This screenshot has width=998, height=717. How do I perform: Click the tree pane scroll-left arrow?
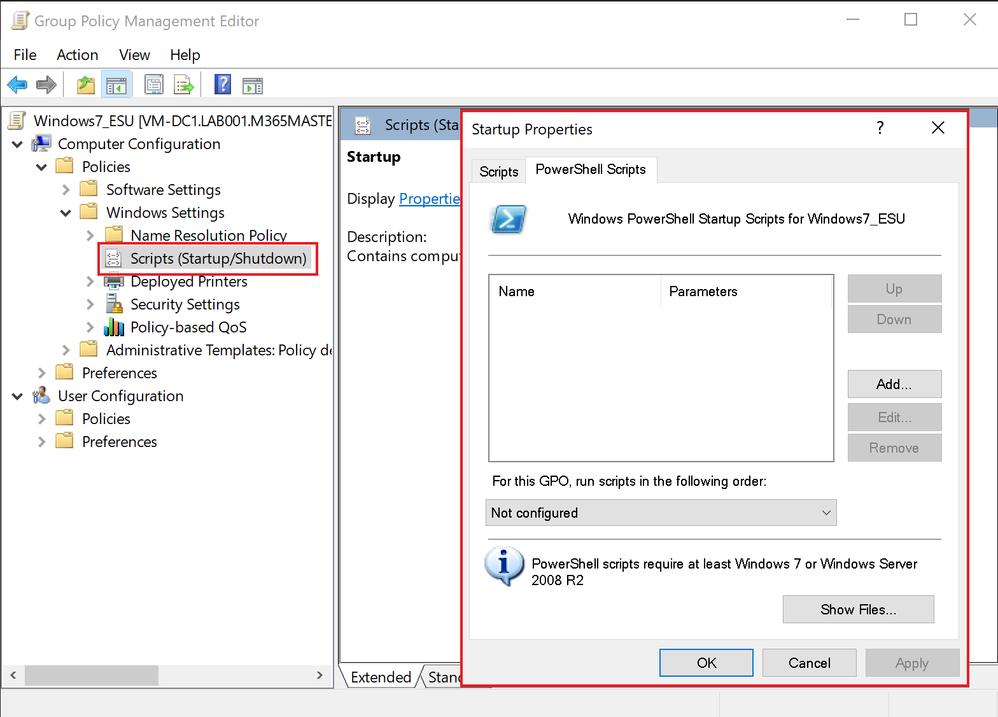click(x=13, y=676)
